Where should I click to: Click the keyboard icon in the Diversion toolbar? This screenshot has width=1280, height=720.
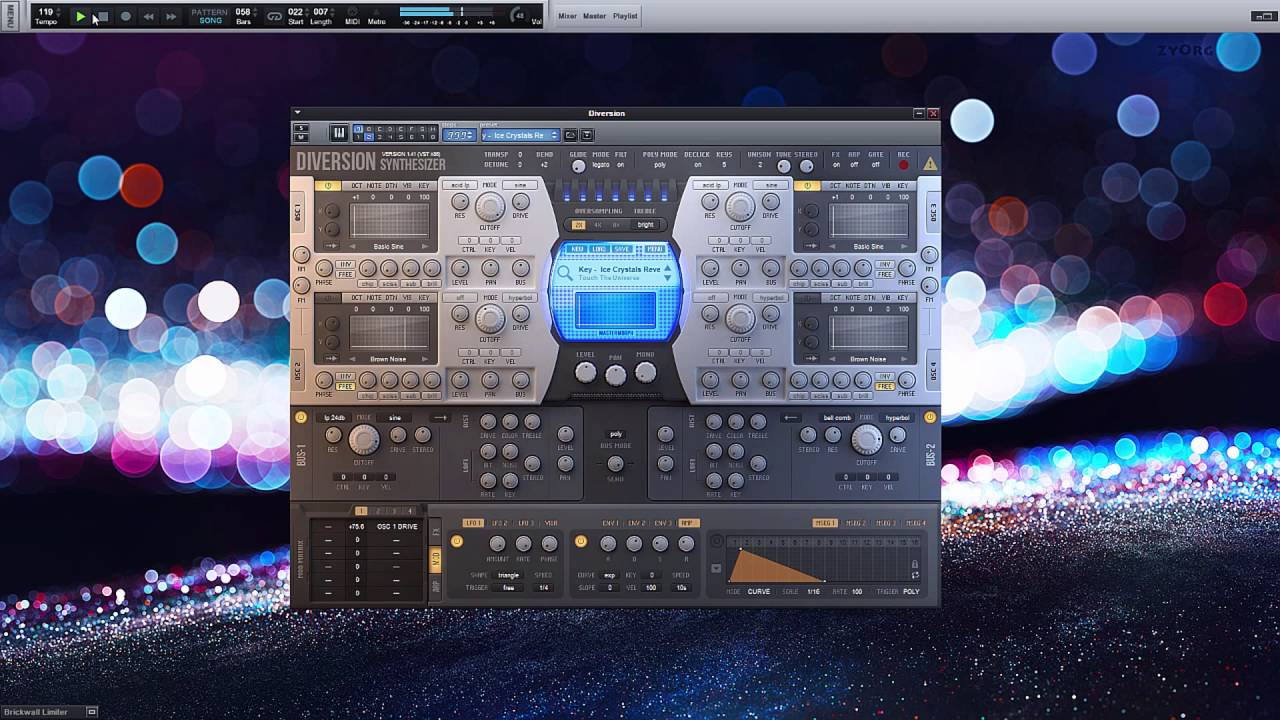(339, 133)
